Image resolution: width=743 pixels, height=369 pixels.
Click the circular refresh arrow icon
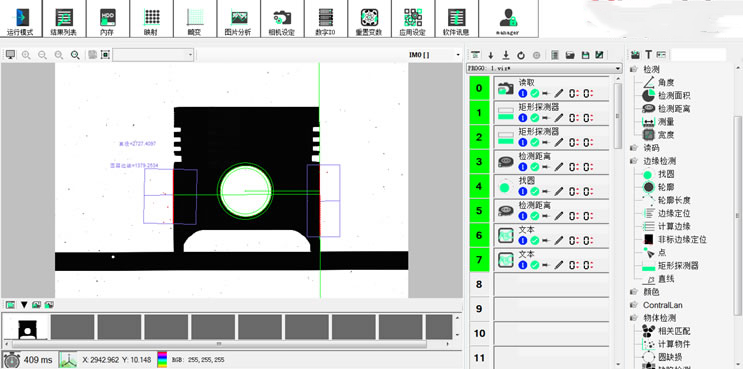click(x=521, y=55)
